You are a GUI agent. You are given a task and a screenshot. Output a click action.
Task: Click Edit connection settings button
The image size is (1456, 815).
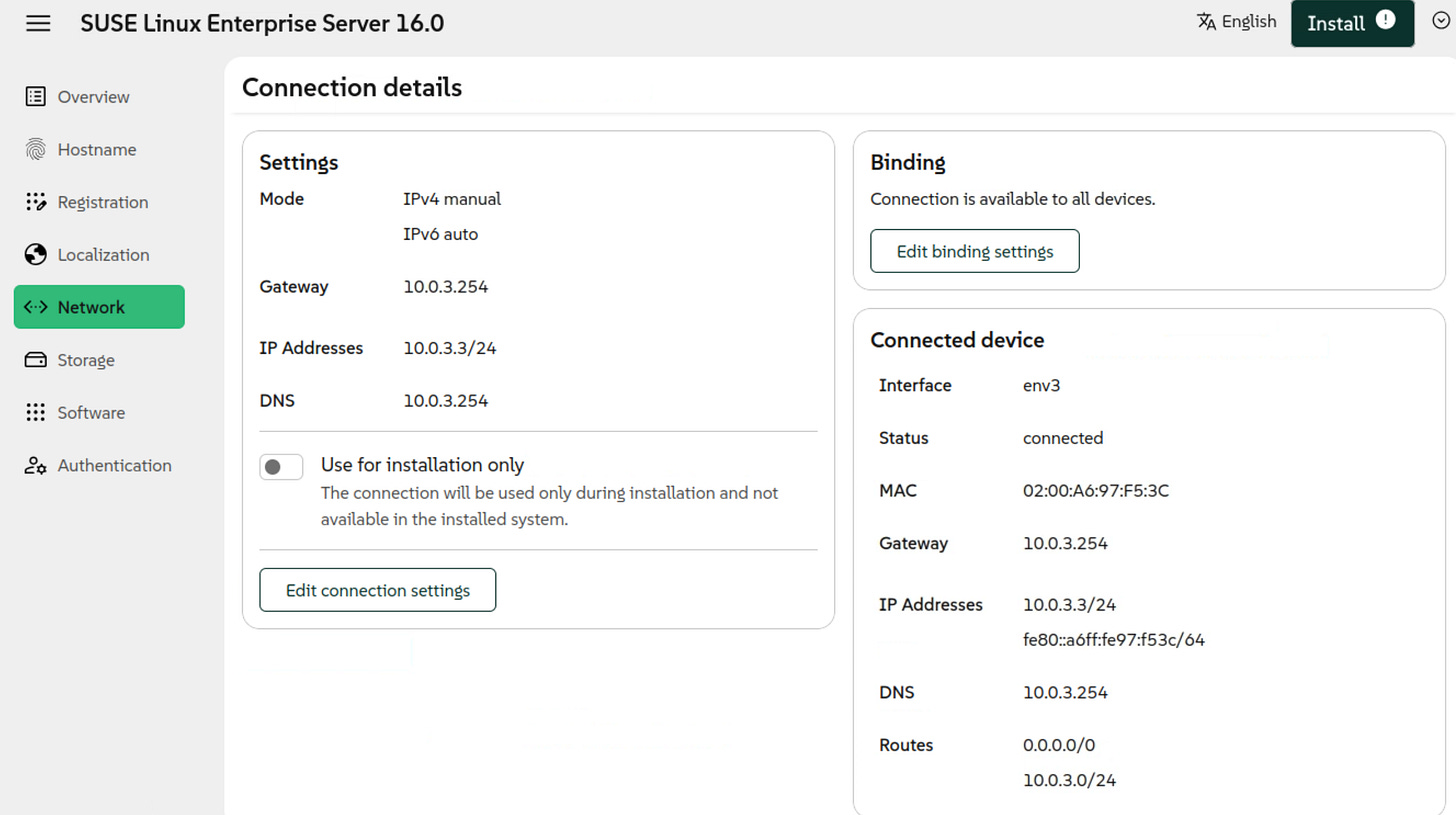click(x=378, y=590)
